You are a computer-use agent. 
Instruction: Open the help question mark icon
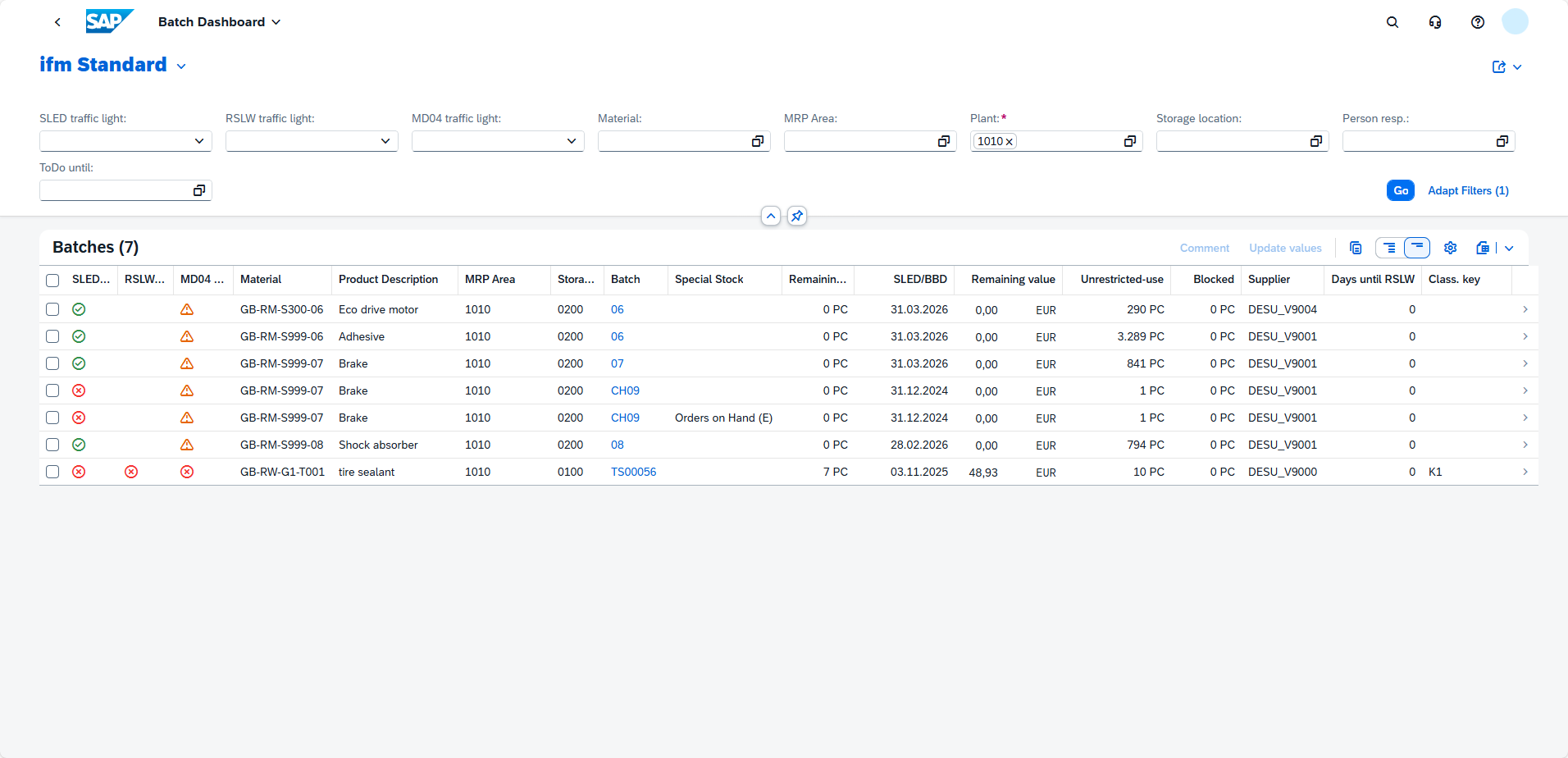(x=1478, y=22)
